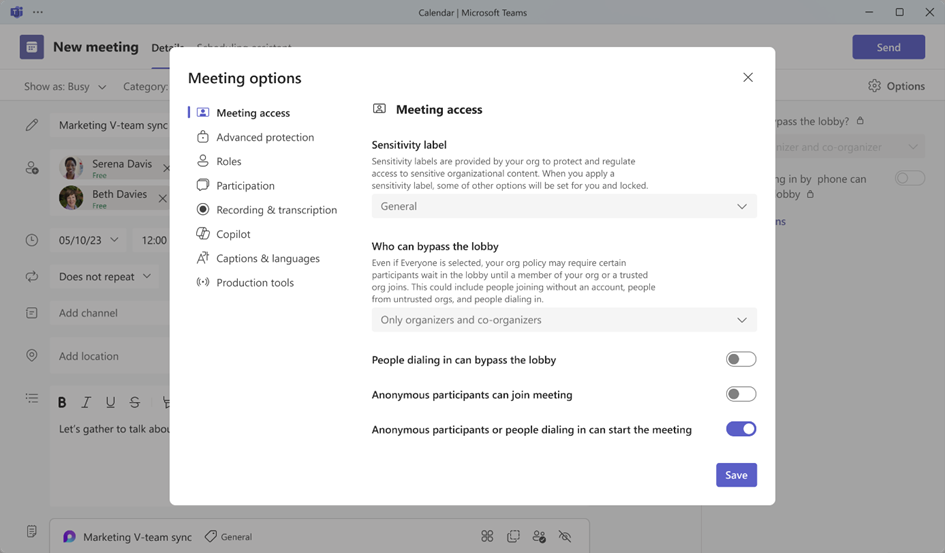Disable anonymous participants can start the meeting

(741, 429)
